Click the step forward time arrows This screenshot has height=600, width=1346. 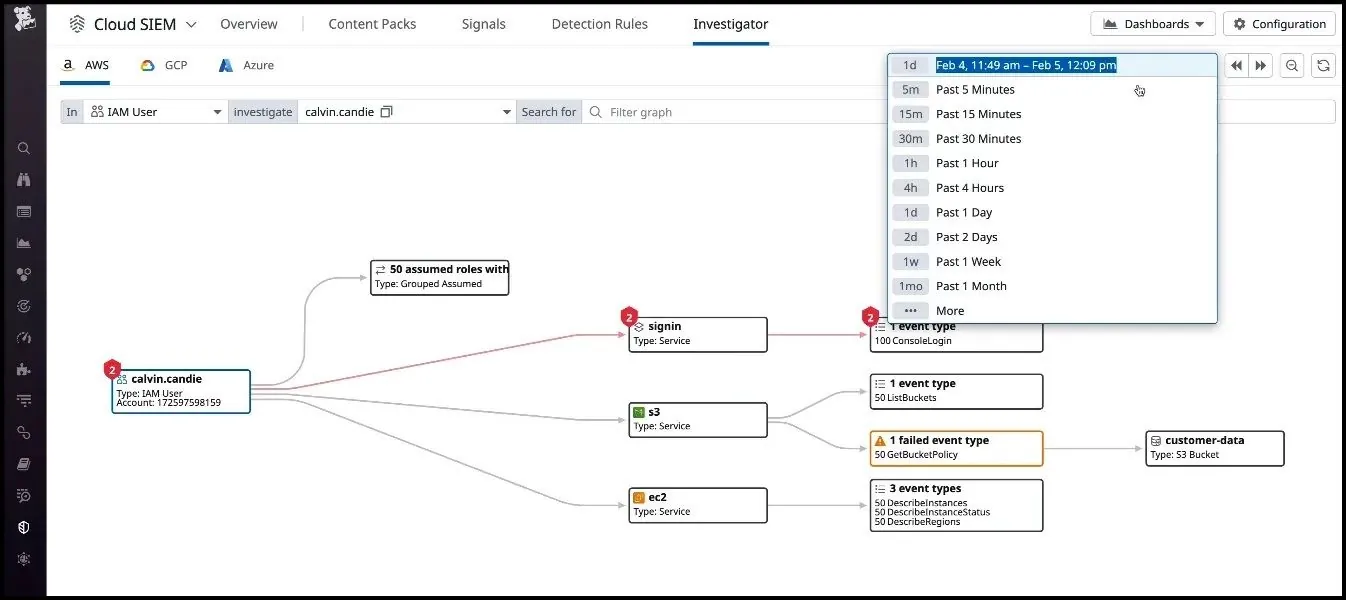[1261, 65]
